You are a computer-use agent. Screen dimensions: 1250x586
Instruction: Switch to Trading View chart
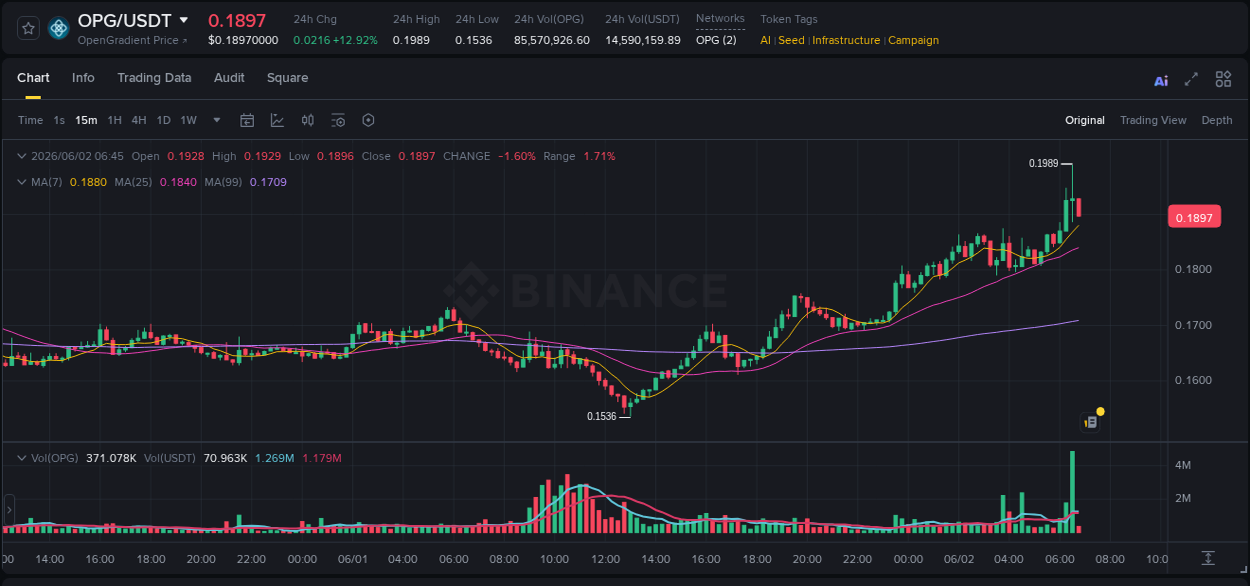[1153, 120]
